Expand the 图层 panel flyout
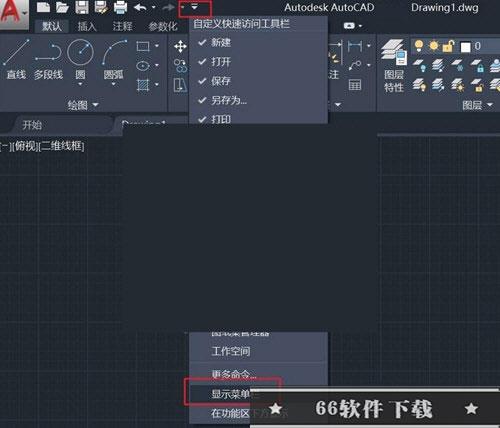Image resolution: width=500 pixels, height=428 pixels. pyautogui.click(x=478, y=105)
